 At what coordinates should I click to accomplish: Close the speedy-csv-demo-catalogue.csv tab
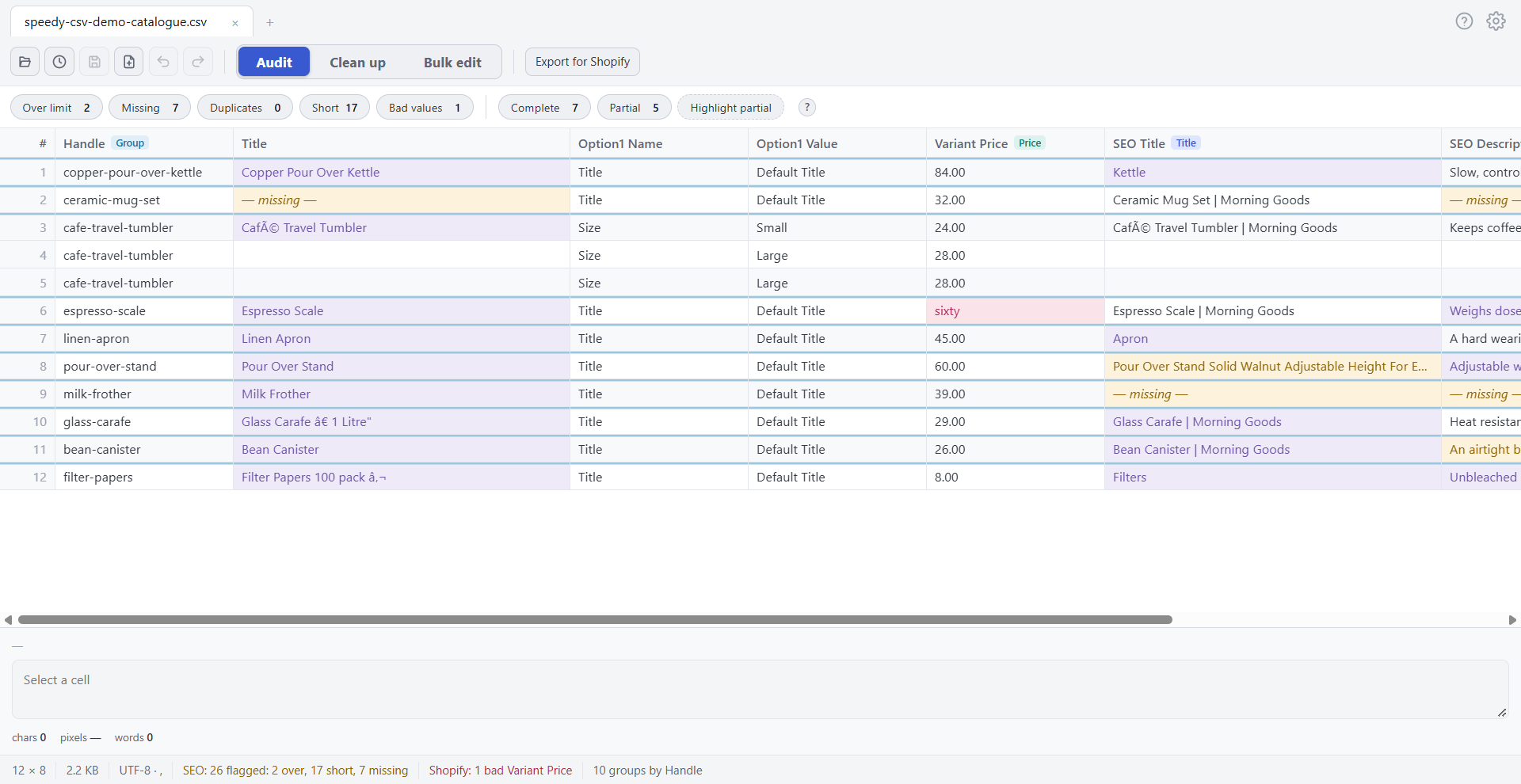[235, 23]
